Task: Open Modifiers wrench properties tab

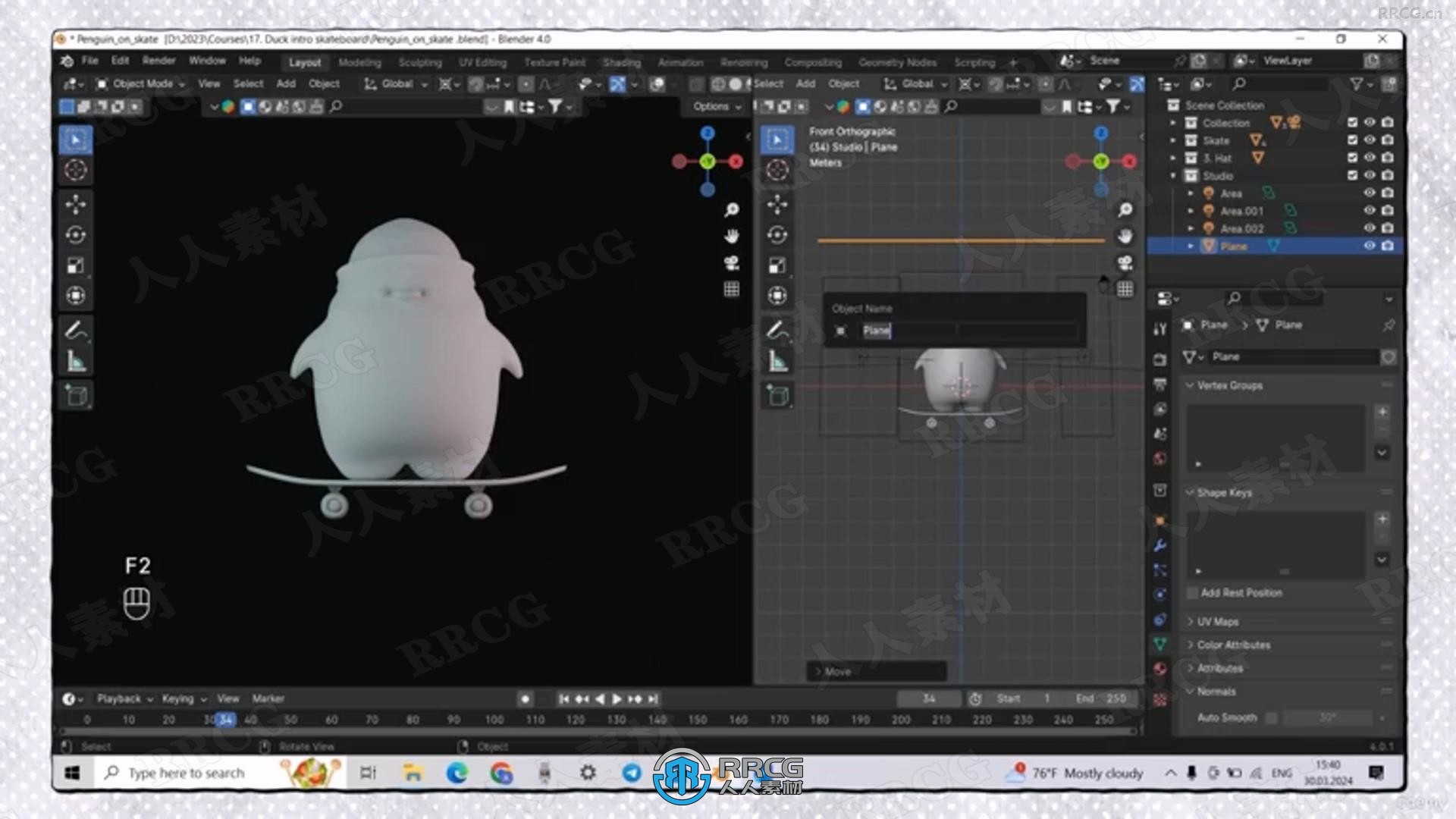Action: point(1159,545)
